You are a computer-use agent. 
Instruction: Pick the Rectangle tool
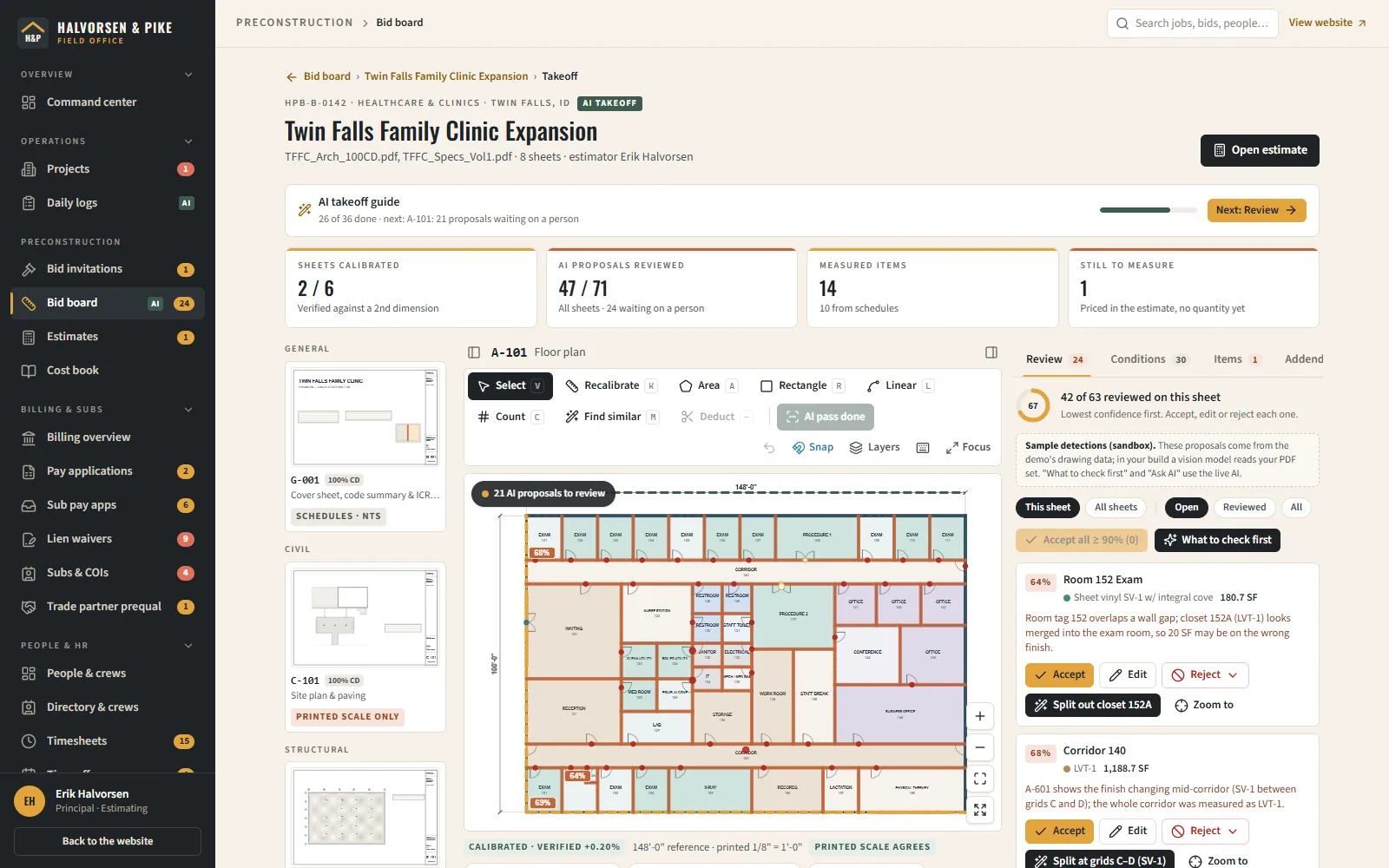coord(802,386)
